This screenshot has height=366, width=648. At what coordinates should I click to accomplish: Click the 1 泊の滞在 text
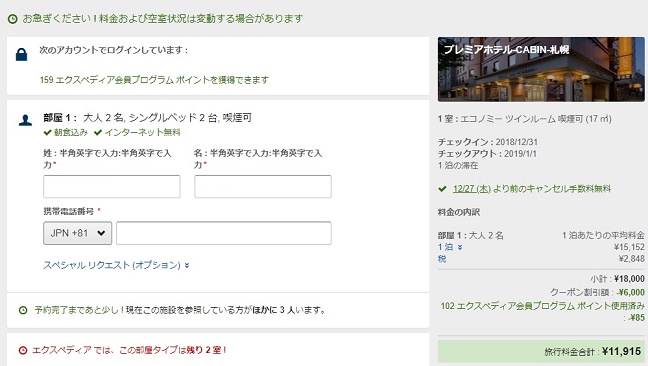click(x=458, y=166)
